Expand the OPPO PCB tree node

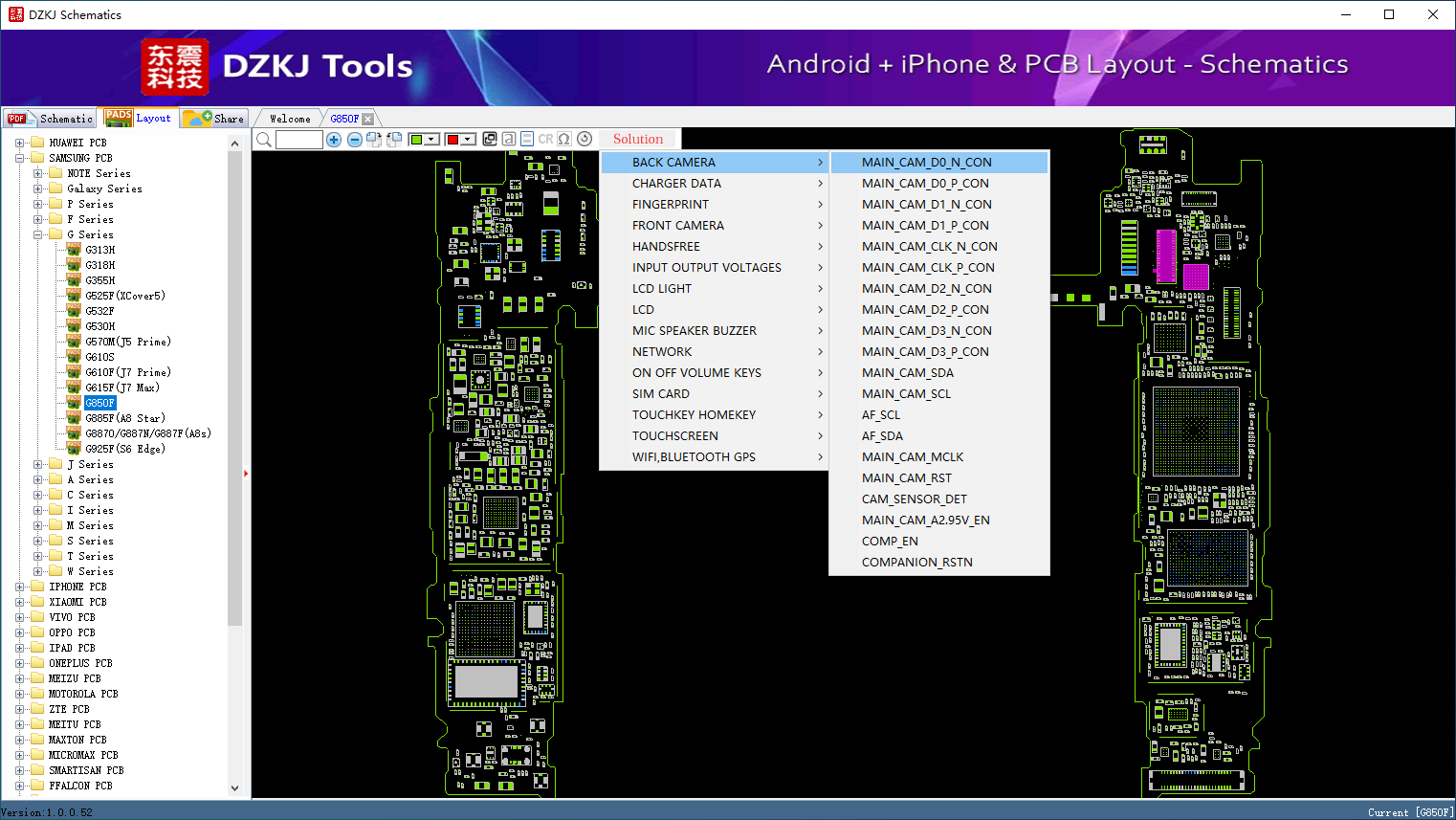(20, 632)
